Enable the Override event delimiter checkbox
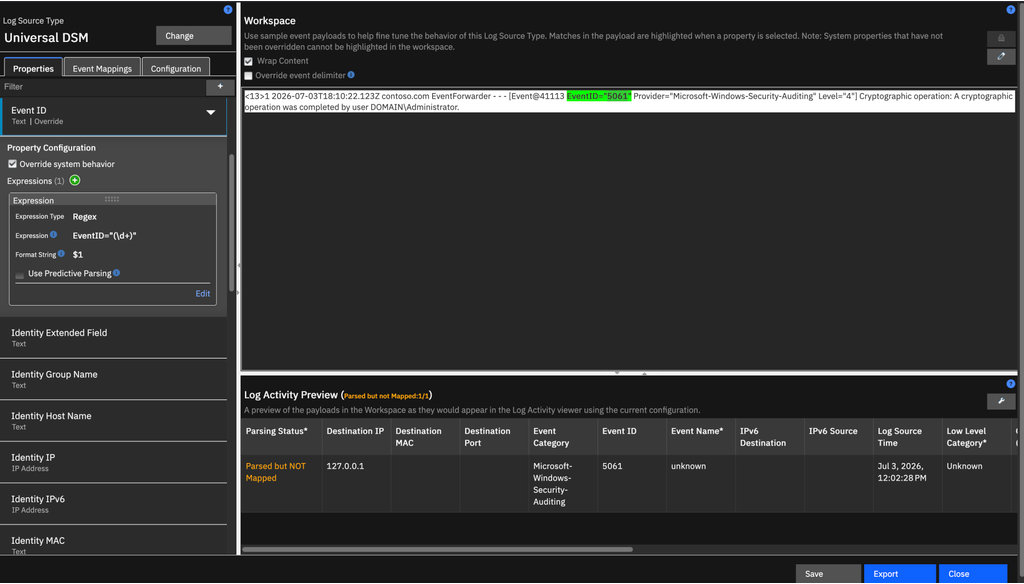 (248, 76)
